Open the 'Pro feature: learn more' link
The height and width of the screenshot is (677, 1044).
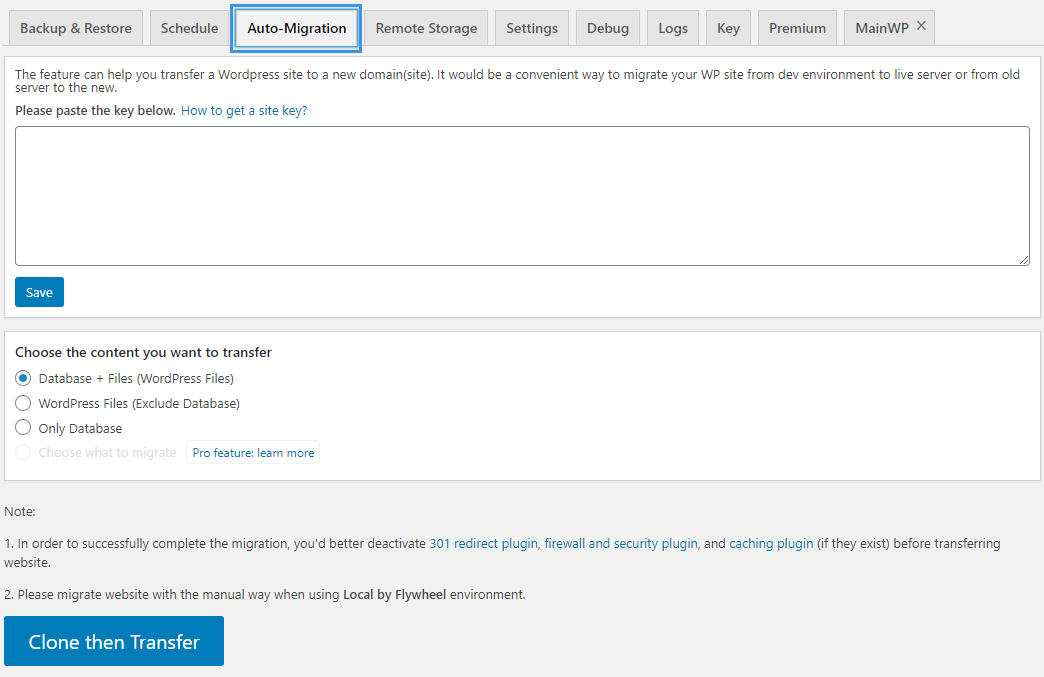pyautogui.click(x=253, y=453)
